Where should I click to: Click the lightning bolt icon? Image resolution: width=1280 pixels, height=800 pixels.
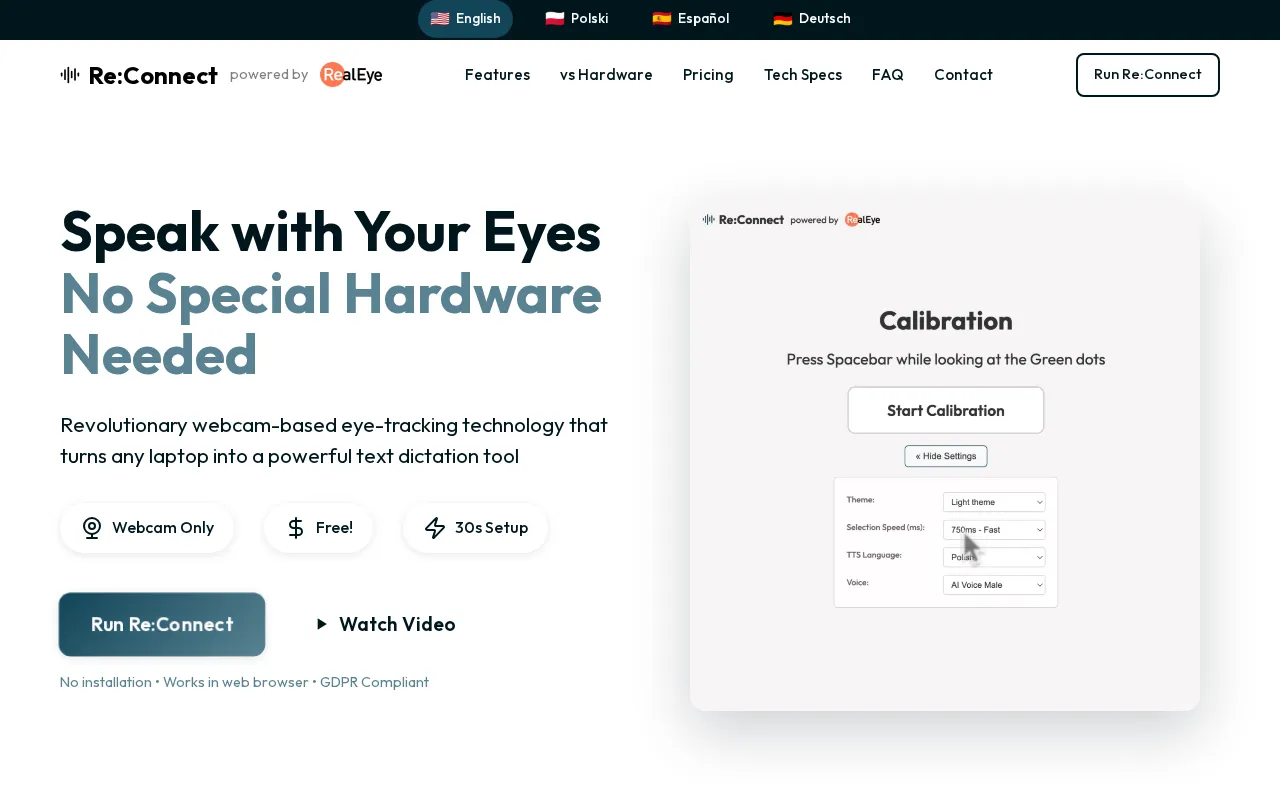(x=435, y=528)
